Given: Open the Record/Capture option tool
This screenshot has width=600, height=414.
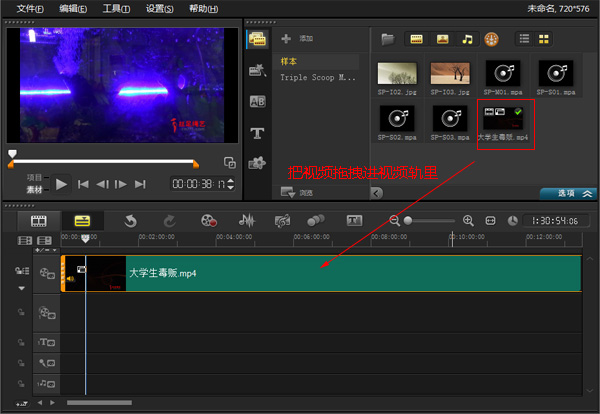Looking at the screenshot, I should click(208, 220).
